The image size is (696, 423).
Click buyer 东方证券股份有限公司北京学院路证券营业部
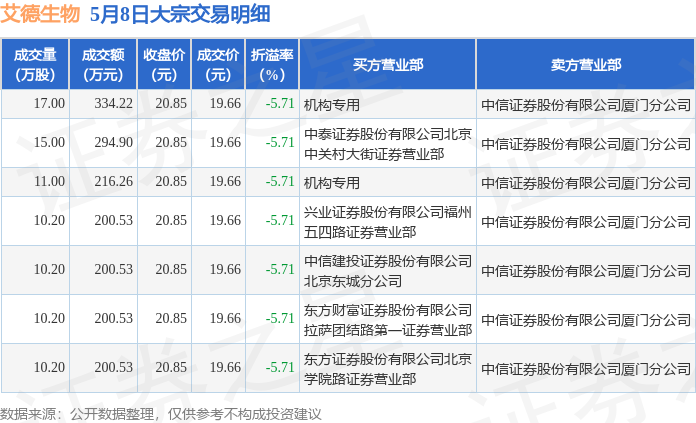pyautogui.click(x=388, y=369)
